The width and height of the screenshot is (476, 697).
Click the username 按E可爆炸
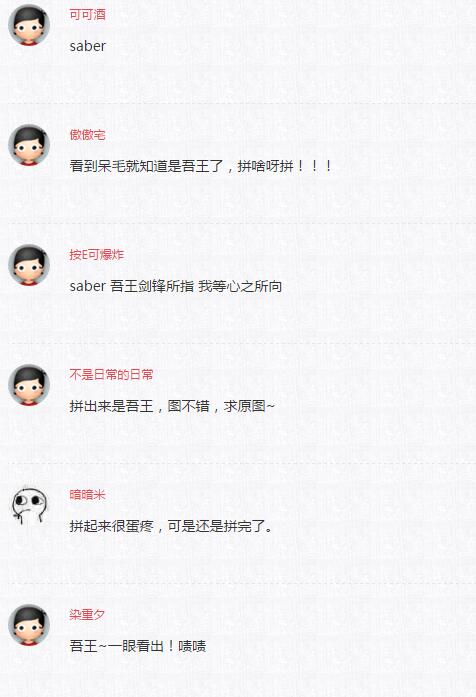coord(96,255)
